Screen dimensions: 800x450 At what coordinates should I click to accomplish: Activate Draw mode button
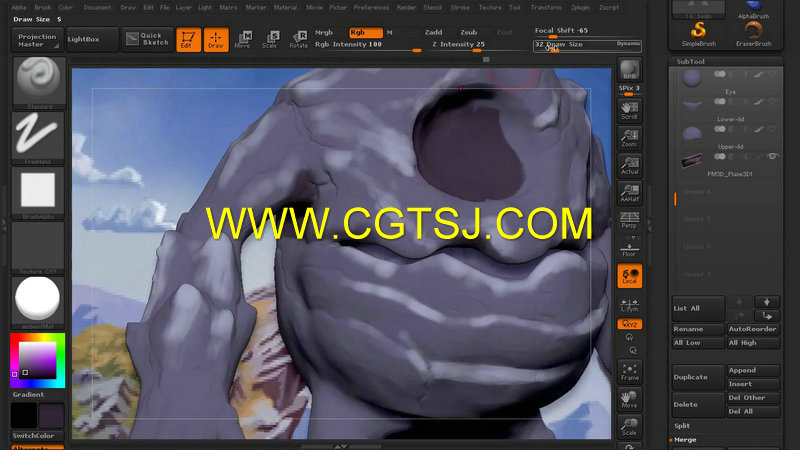pyautogui.click(x=216, y=40)
